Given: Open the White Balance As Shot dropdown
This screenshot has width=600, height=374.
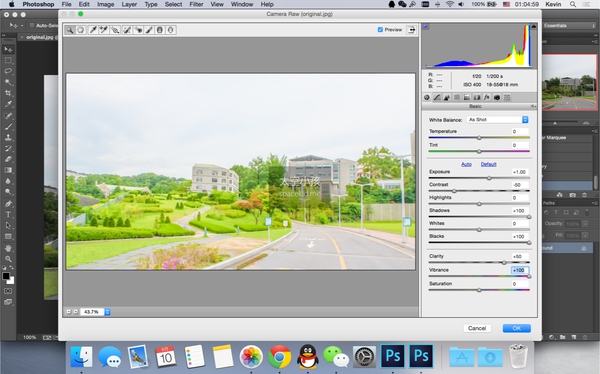Looking at the screenshot, I should (x=498, y=120).
